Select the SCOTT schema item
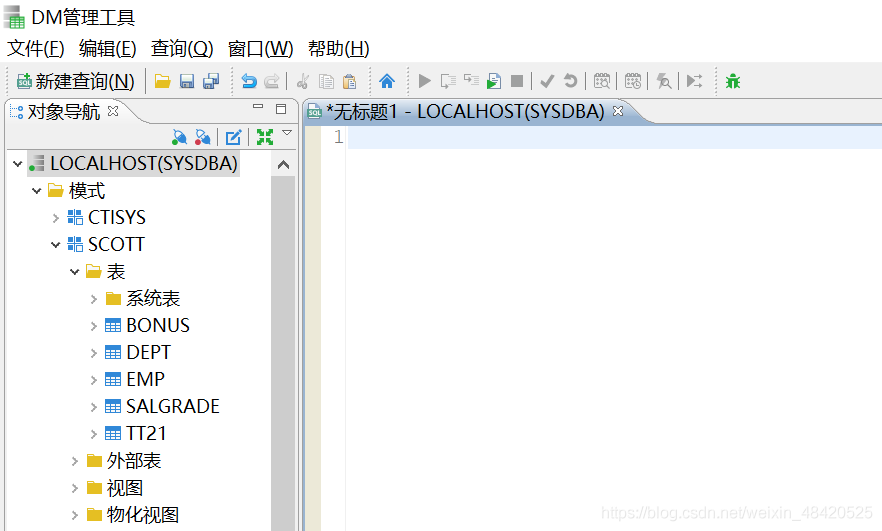Image resolution: width=882 pixels, height=531 pixels. (x=106, y=245)
